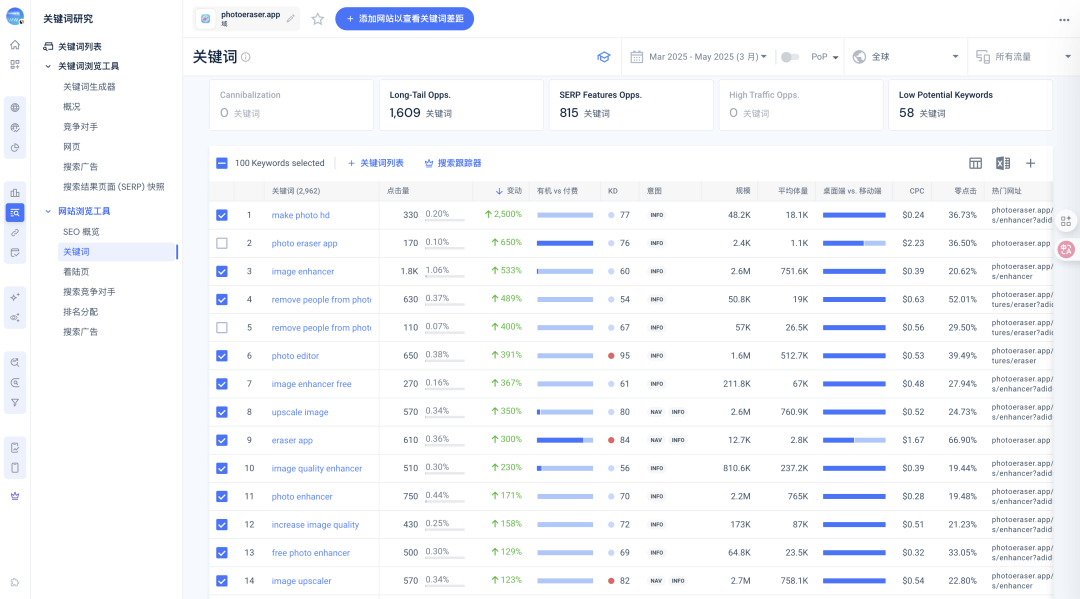Check the row 5 'remove people' checkbox

click(x=222, y=328)
